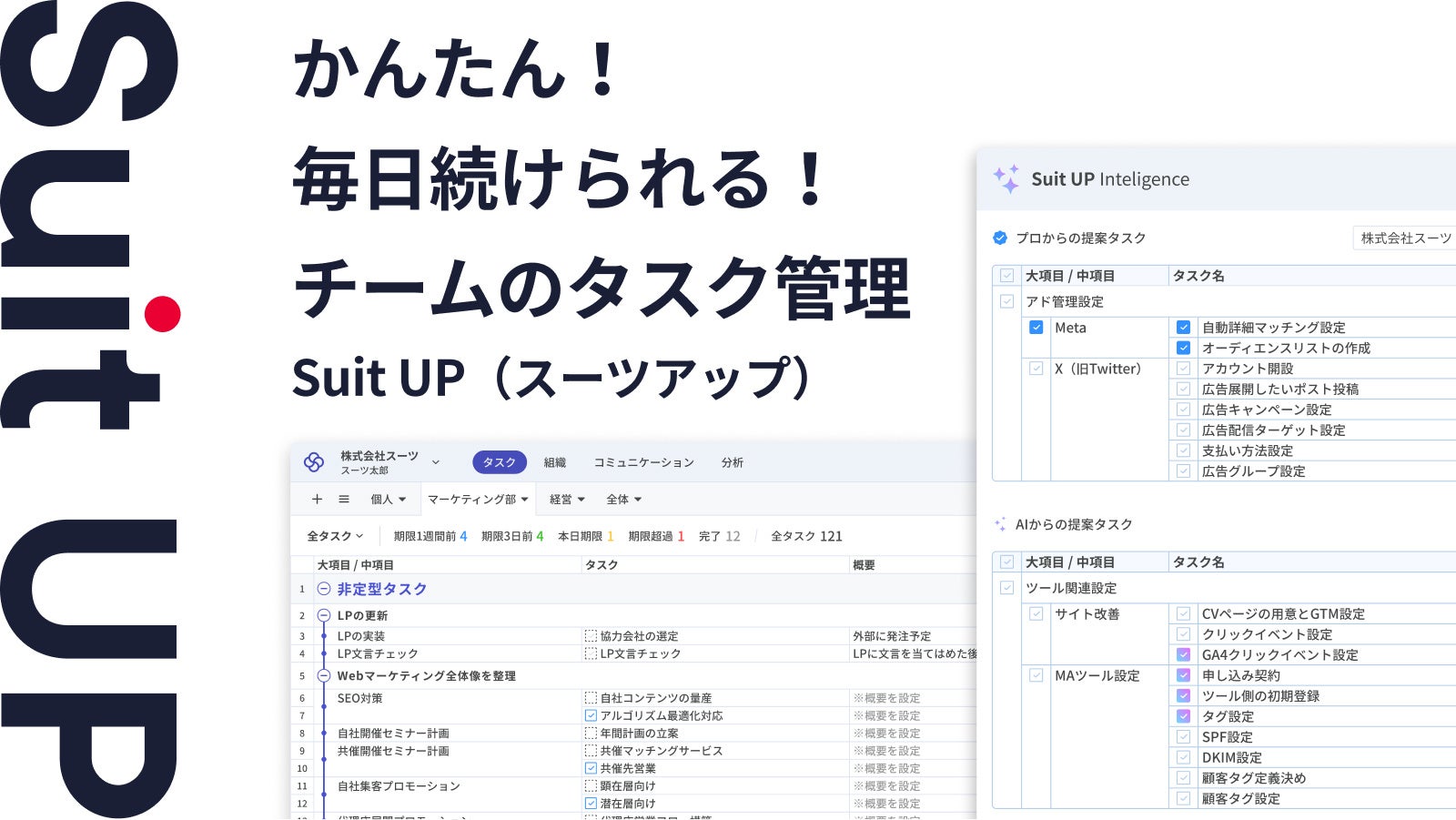Open the 株式会社スーツ account chevron dropdown
Viewport: 1456px width, 820px height.
pos(435,462)
